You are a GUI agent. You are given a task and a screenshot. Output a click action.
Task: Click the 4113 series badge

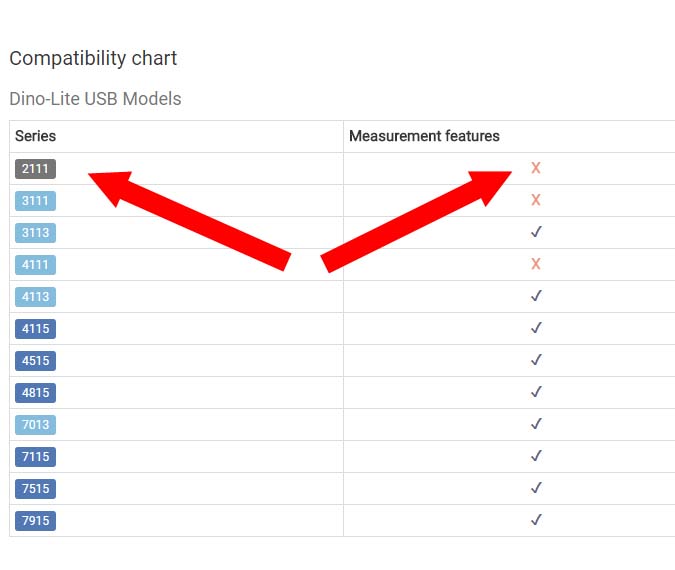pos(35,297)
